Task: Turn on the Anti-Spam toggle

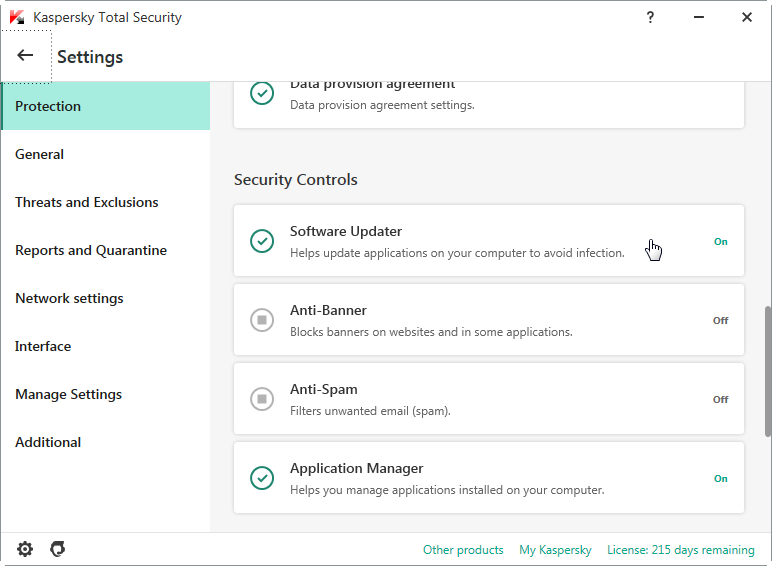Action: point(720,400)
